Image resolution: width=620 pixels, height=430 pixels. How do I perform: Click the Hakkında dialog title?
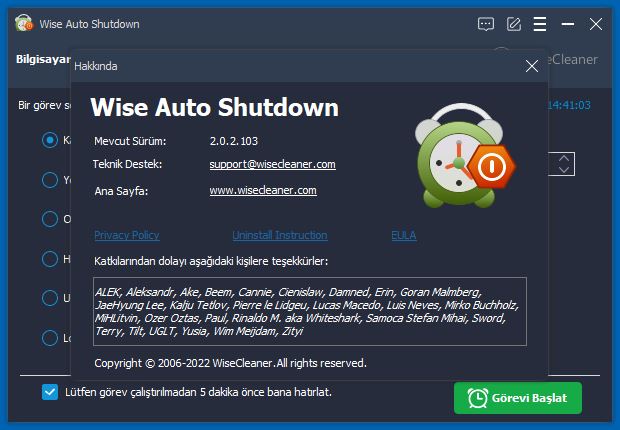point(96,66)
